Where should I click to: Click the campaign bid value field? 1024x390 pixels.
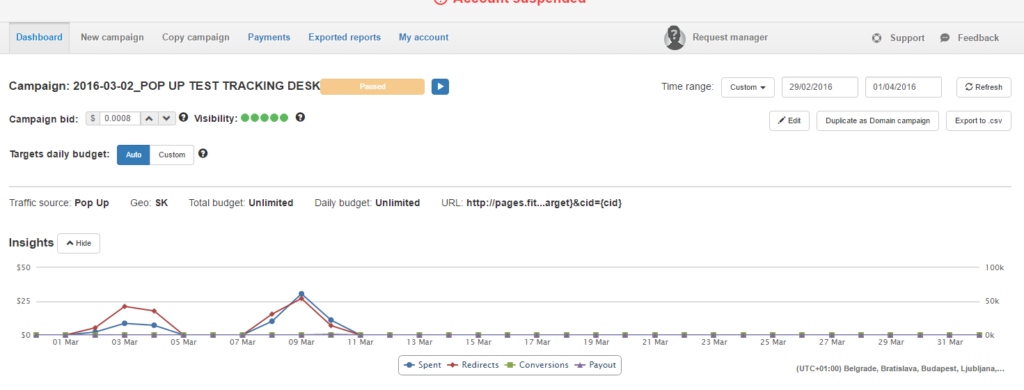[x=120, y=118]
